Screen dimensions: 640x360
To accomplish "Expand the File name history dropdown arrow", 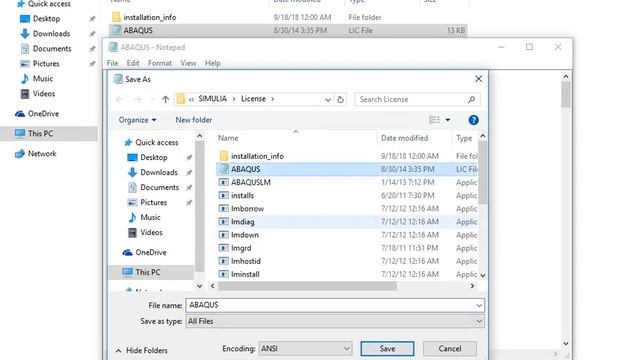I will pos(479,305).
